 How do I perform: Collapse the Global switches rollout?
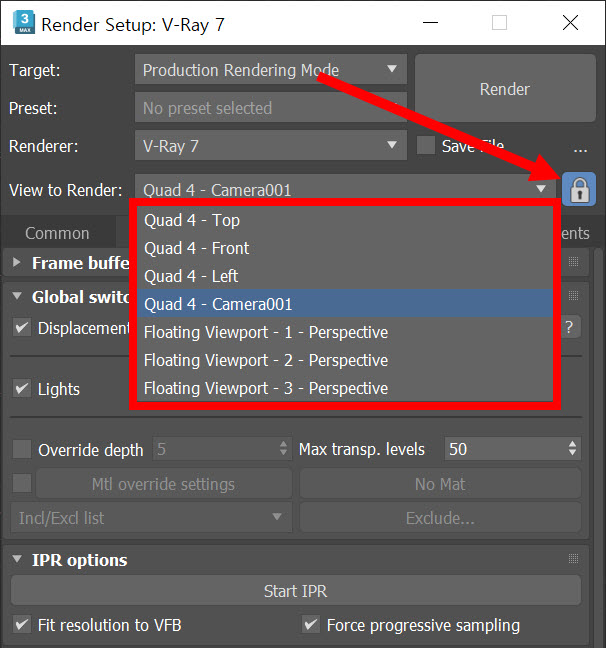point(17,295)
